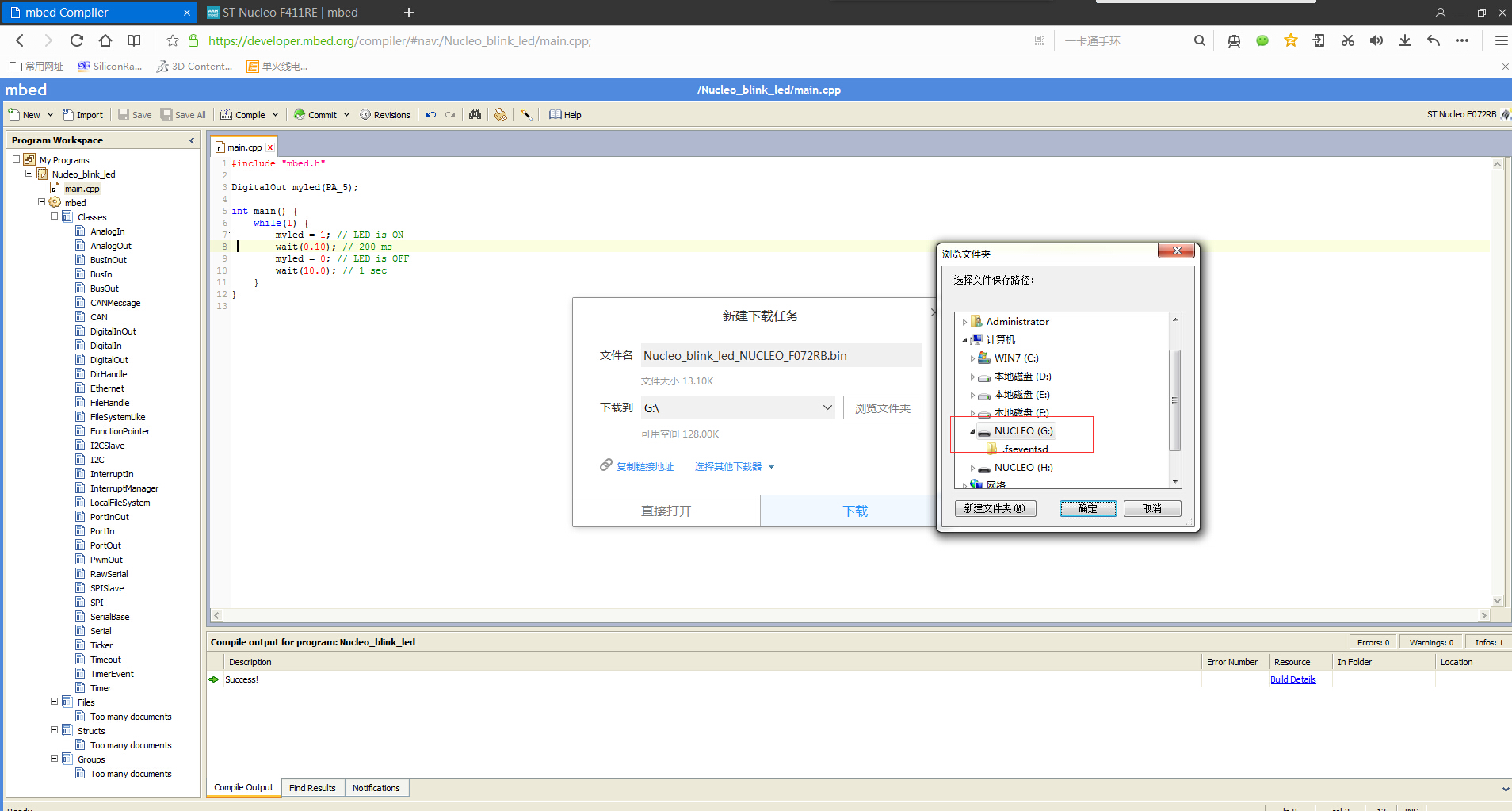Select NUCLEO (G:) drive in folder dialog

point(1023,430)
